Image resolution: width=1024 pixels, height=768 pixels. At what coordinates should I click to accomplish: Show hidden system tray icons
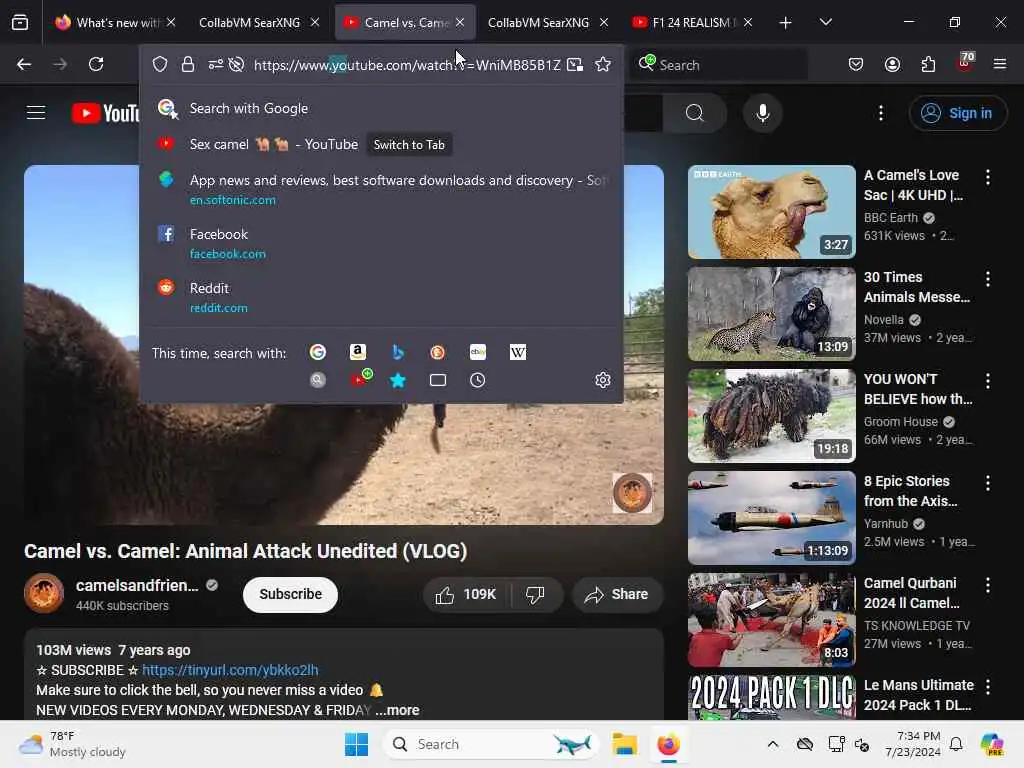point(773,744)
